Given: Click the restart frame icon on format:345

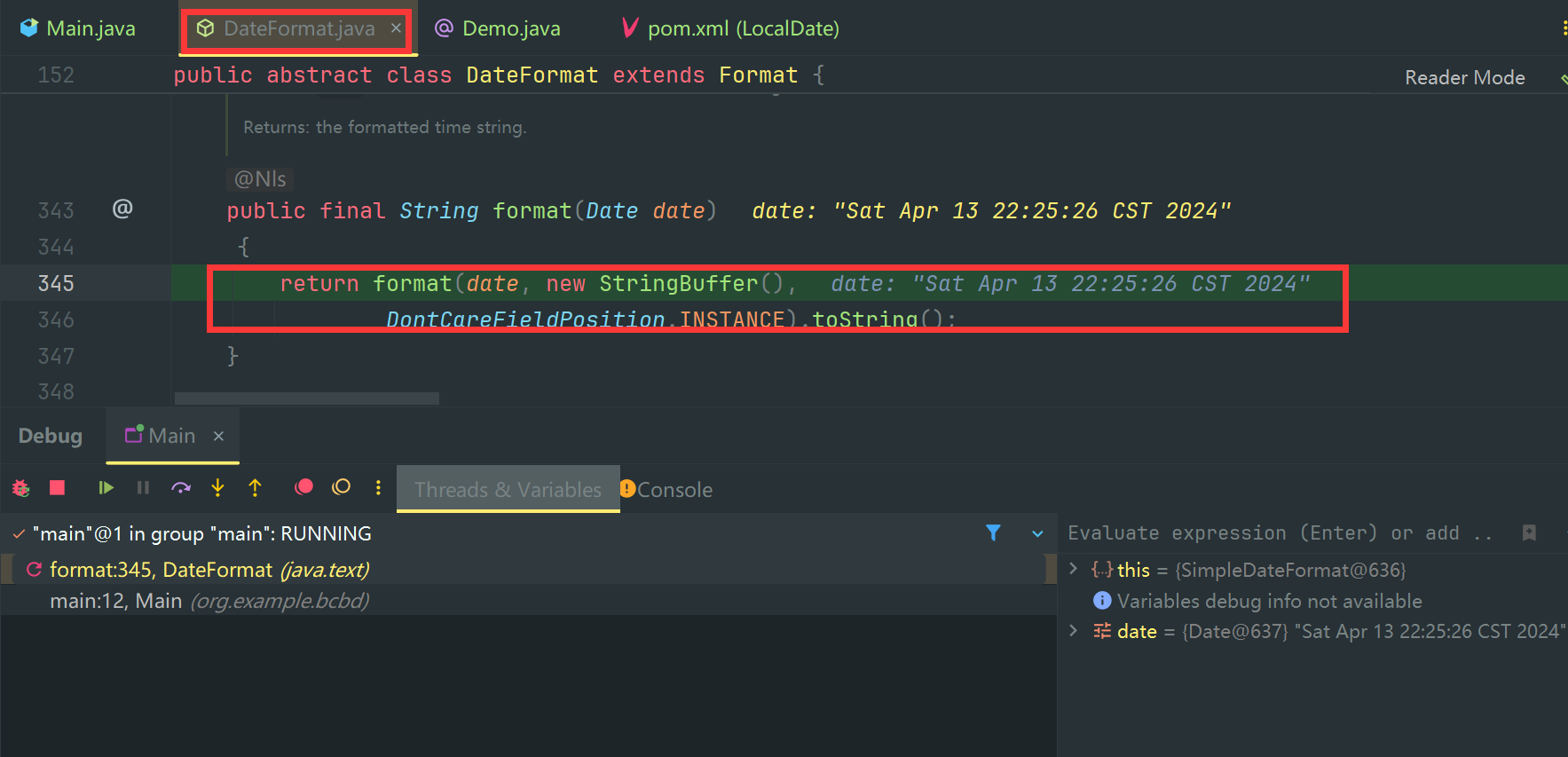Looking at the screenshot, I should pyautogui.click(x=34, y=570).
